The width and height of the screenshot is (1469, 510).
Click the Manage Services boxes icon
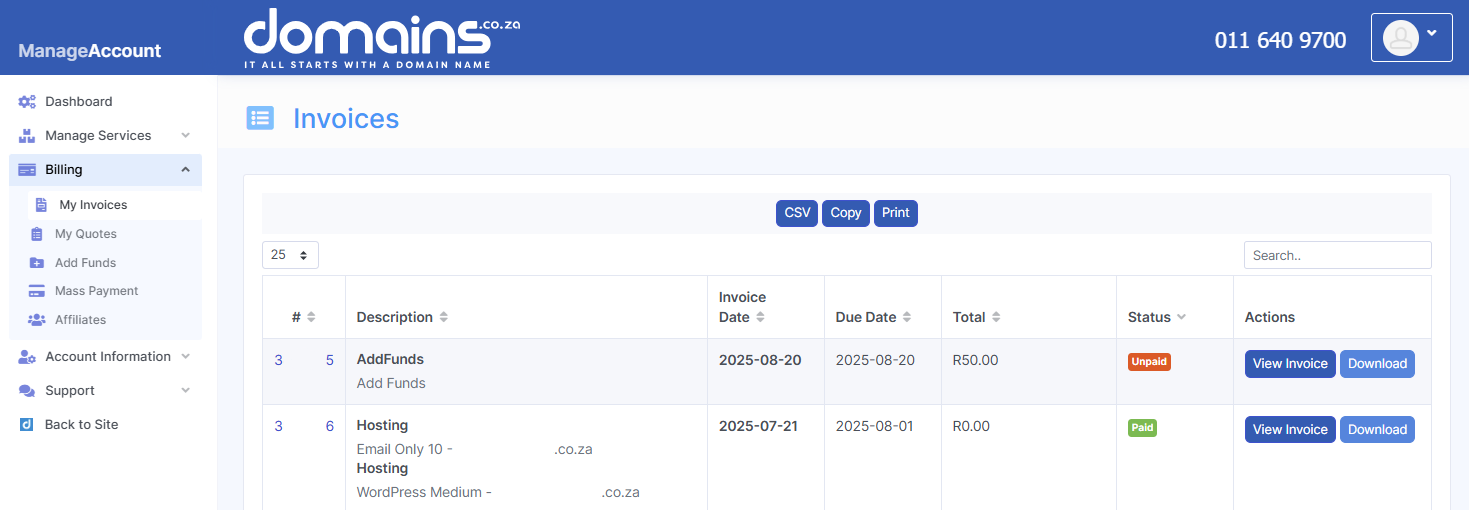click(x=27, y=135)
